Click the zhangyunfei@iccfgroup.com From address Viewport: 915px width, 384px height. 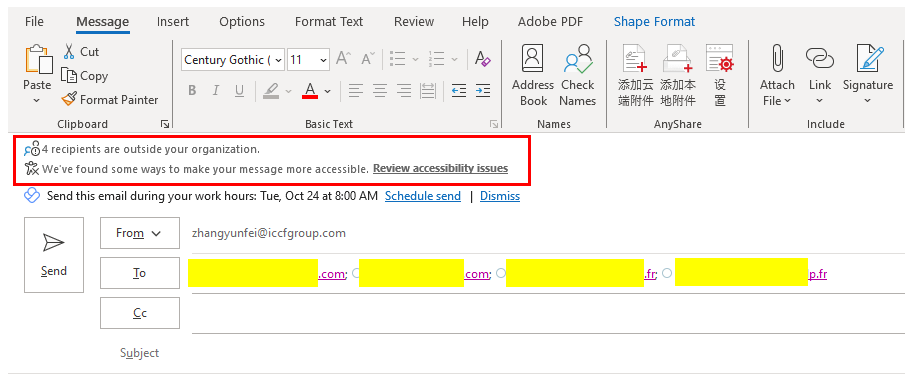click(x=268, y=233)
